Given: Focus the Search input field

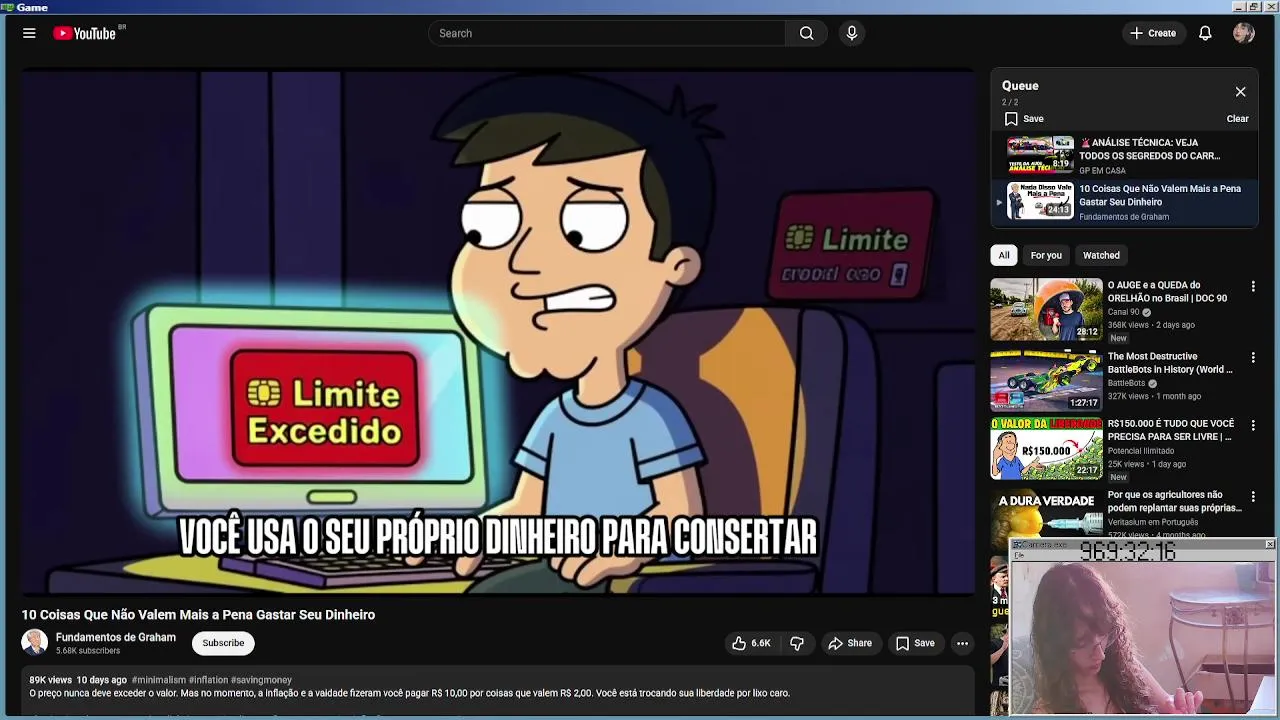Looking at the screenshot, I should pos(607,33).
